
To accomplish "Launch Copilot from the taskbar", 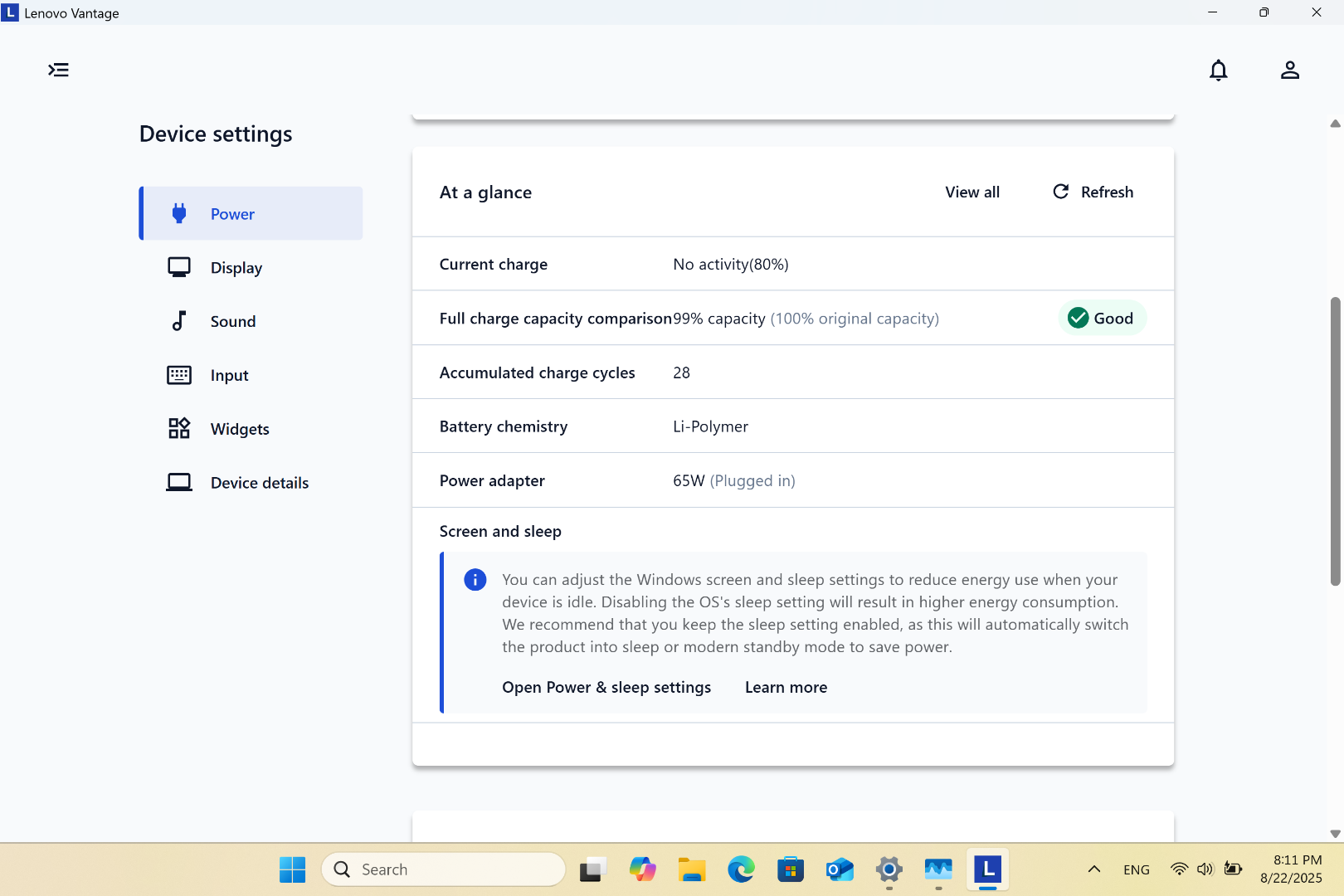I will coord(642,869).
